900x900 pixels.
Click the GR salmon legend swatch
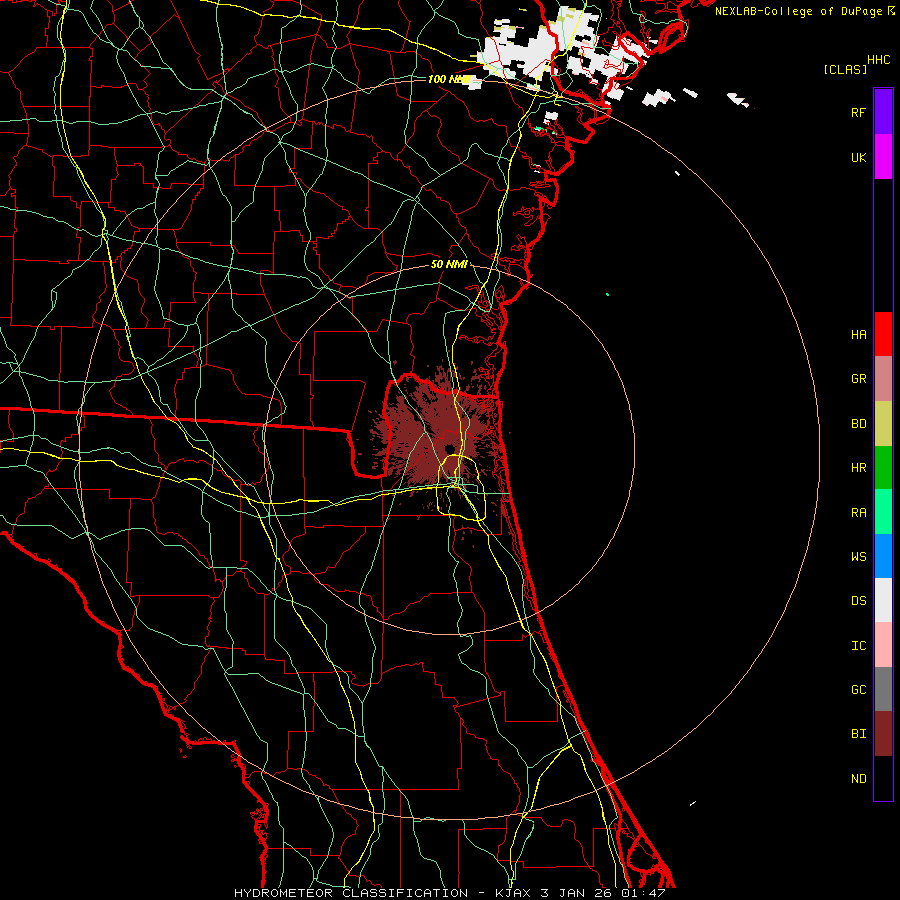click(883, 379)
